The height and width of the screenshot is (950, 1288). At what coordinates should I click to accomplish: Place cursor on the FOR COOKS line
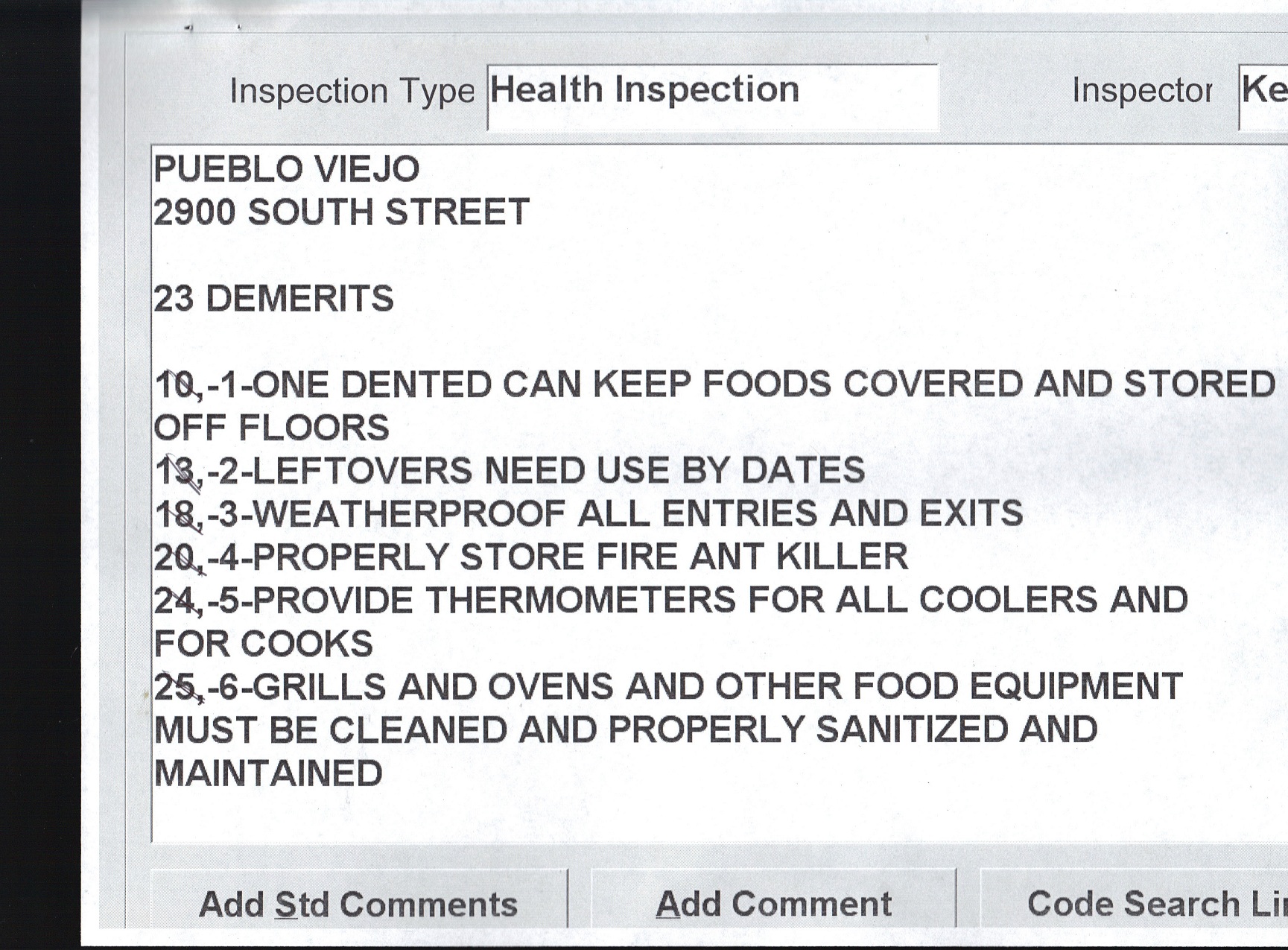click(x=263, y=644)
